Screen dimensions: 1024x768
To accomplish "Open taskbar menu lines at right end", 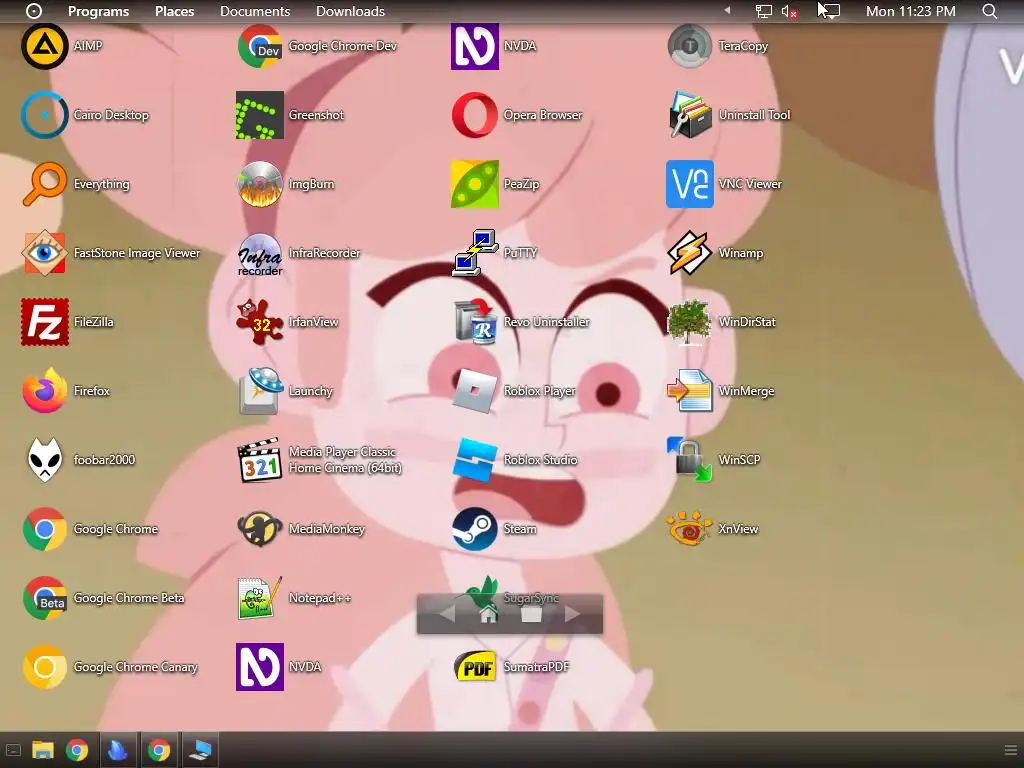I will click(1010, 750).
